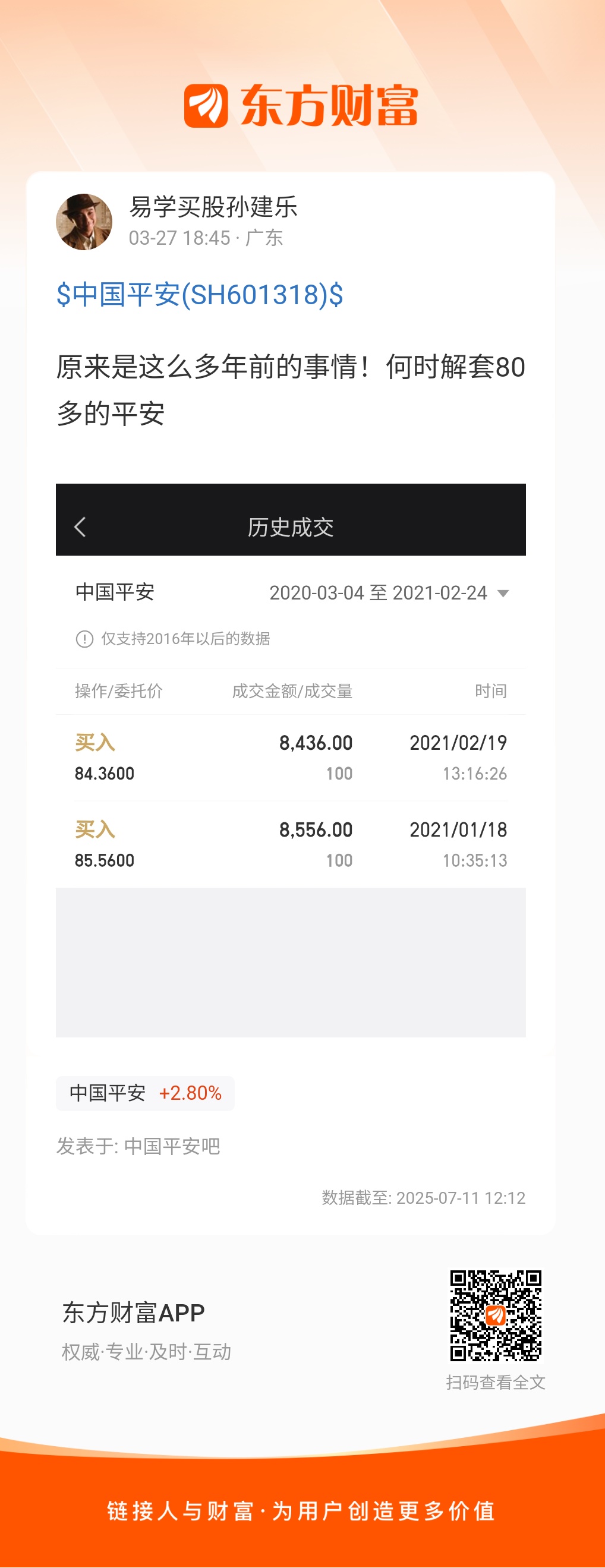Click the 成交金额/成交量 column header
Image resolution: width=605 pixels, height=1568 pixels.
292,691
